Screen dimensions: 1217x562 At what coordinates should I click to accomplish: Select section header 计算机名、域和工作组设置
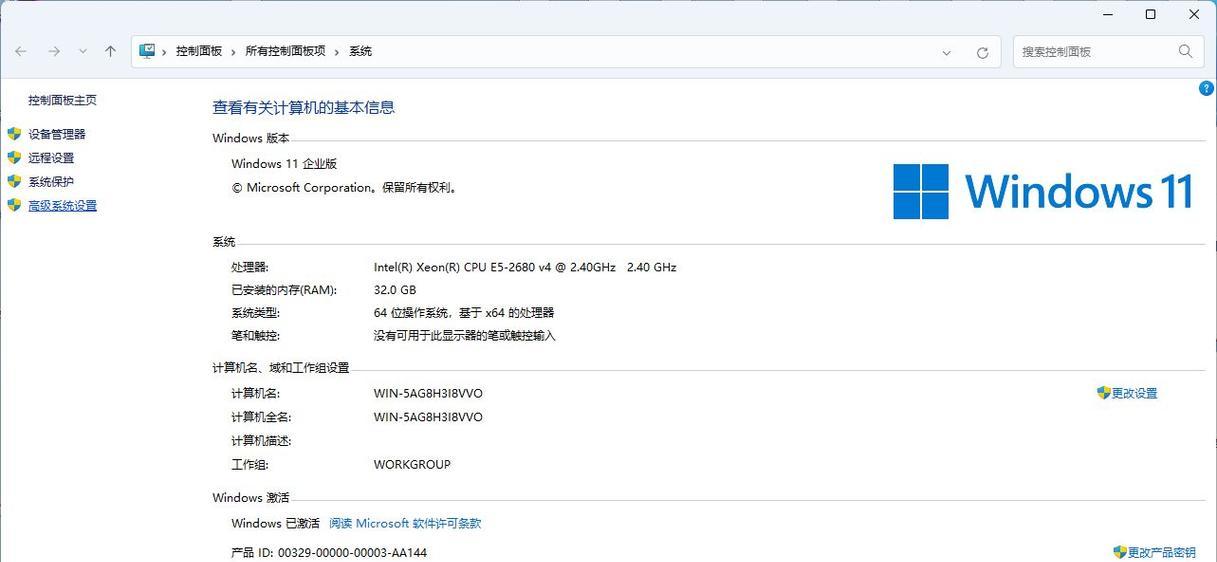click(x=281, y=368)
